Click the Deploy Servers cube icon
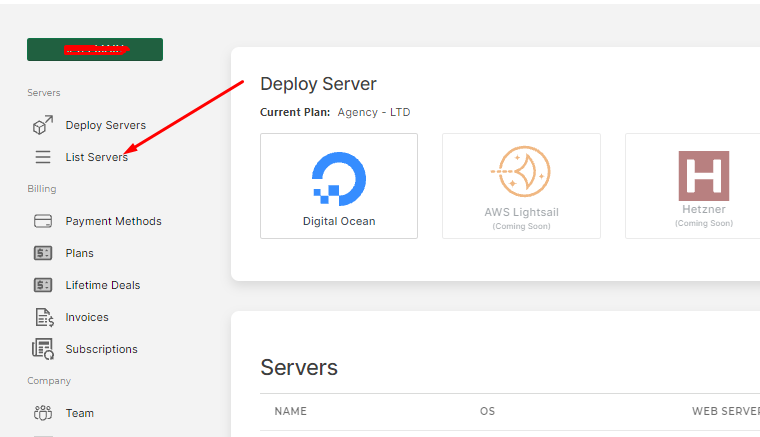 click(43, 125)
